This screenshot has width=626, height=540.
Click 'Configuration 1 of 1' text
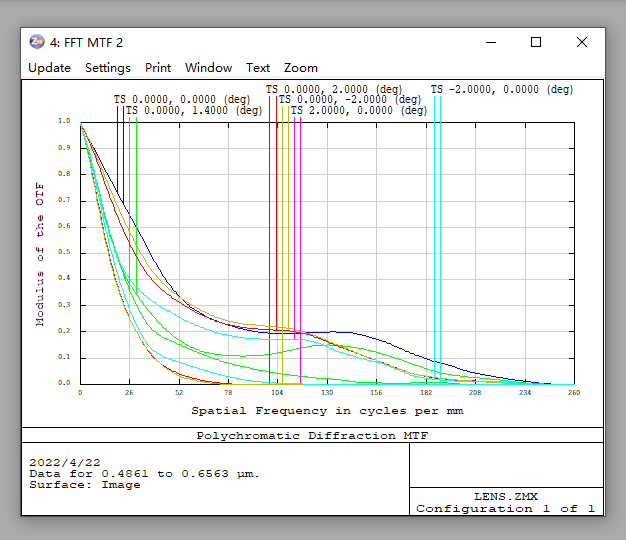coord(505,508)
